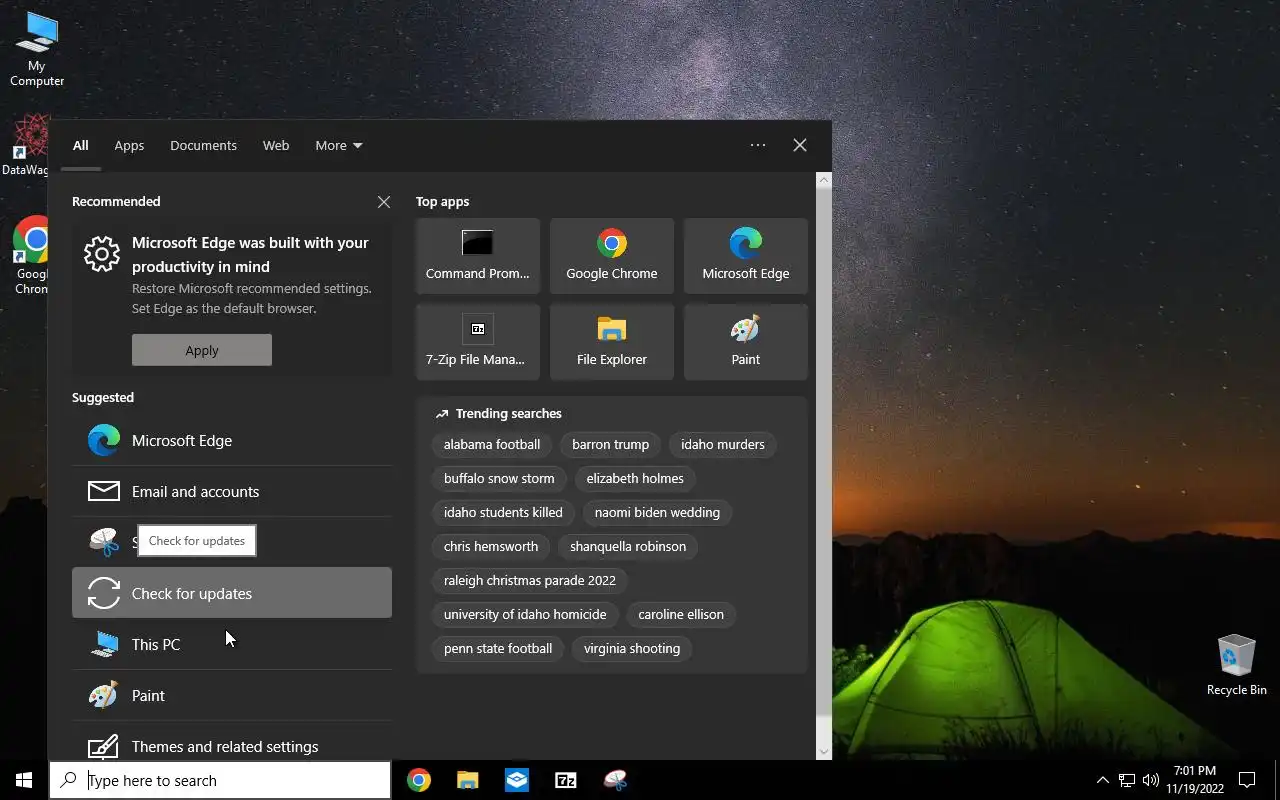Open Google Chrome desktop shortcut

click(x=32, y=256)
